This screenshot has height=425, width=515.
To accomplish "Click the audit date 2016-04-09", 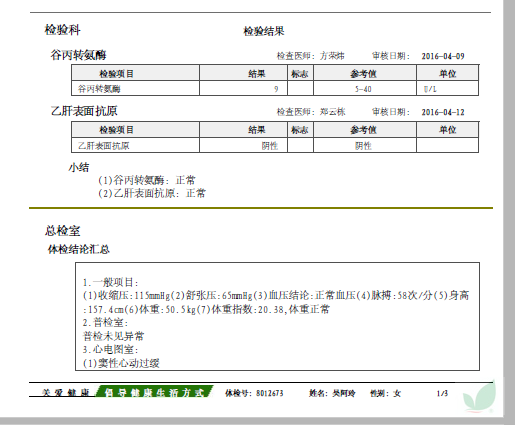I will point(443,56).
